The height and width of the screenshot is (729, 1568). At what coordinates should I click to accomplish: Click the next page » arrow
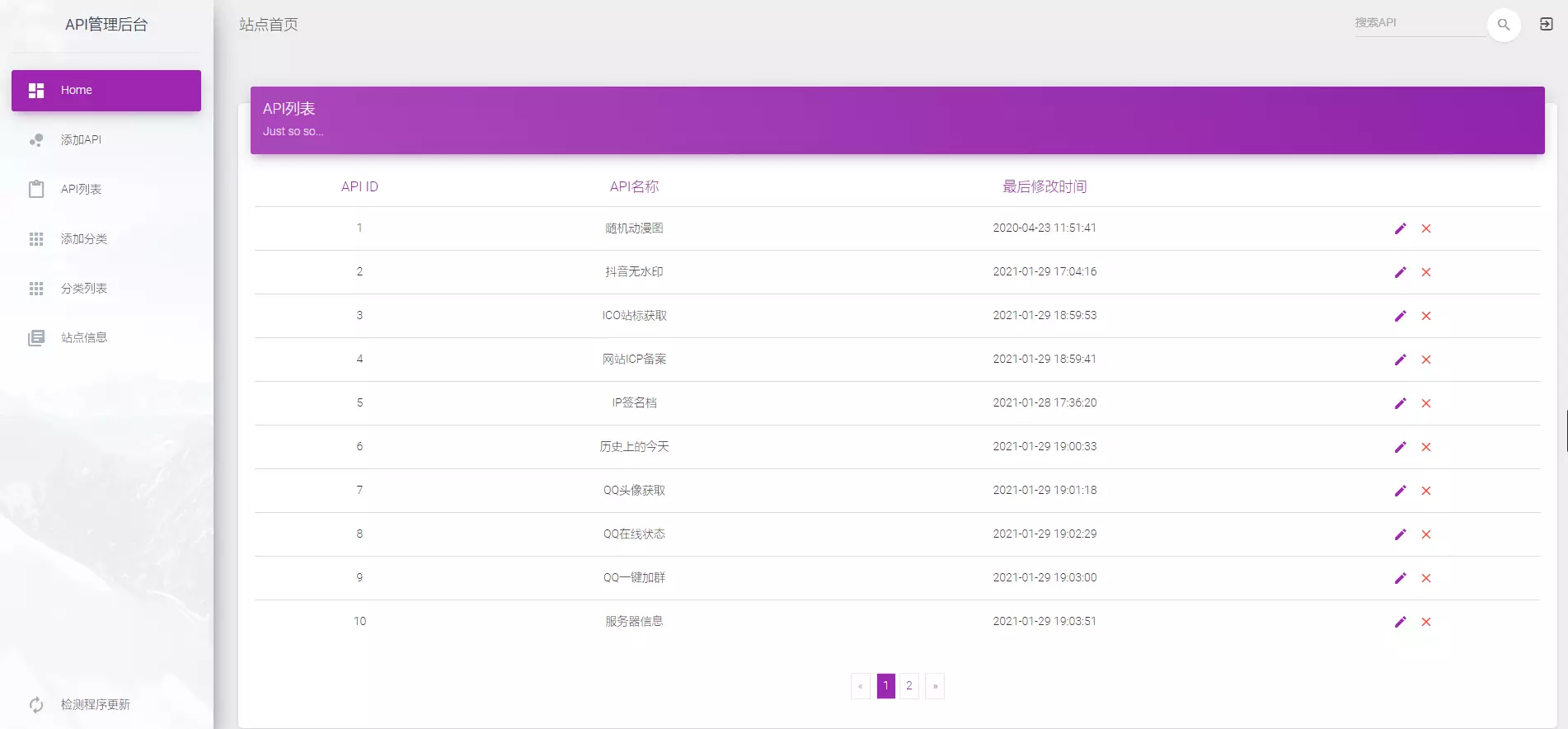click(935, 686)
